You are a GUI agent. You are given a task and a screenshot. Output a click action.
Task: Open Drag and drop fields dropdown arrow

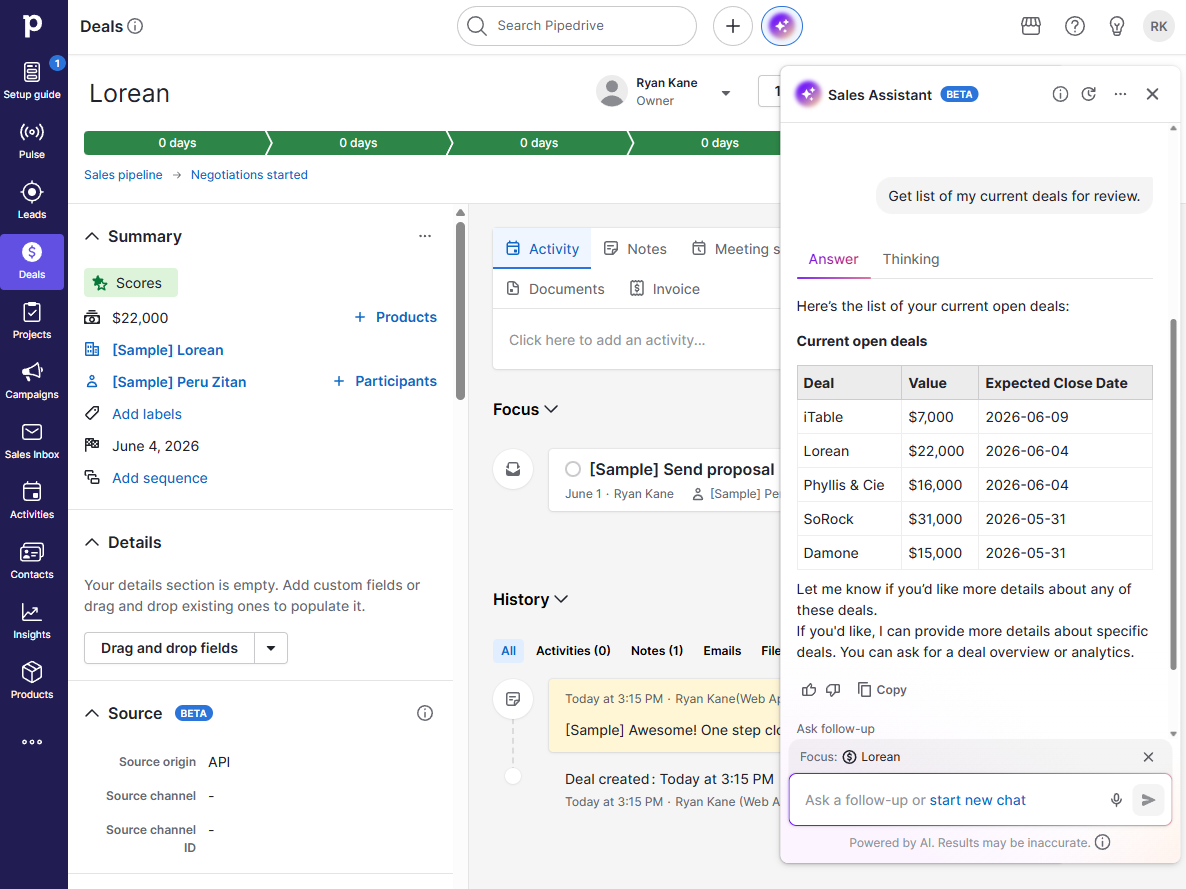[271, 648]
